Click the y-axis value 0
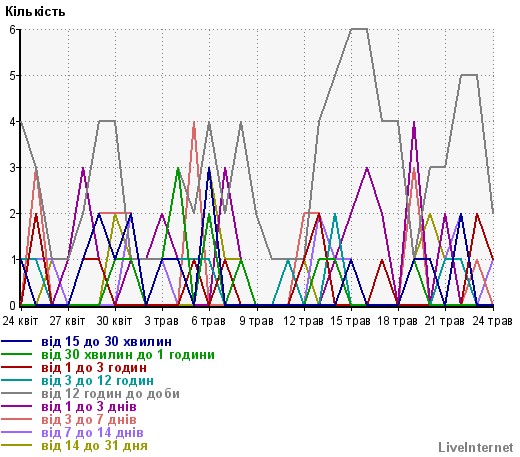 click(x=13, y=305)
